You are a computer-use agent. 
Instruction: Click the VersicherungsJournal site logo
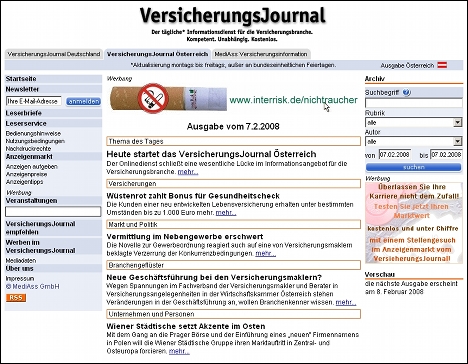pos(232,16)
